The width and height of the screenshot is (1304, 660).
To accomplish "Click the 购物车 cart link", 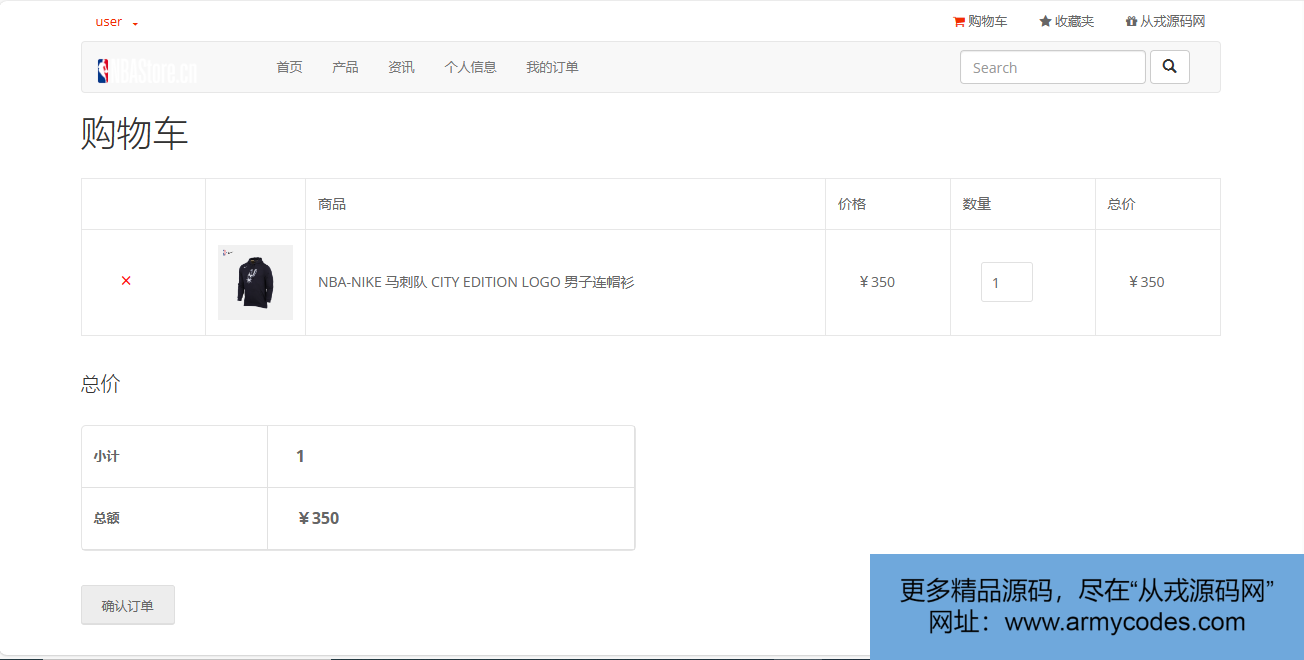I will pos(980,21).
